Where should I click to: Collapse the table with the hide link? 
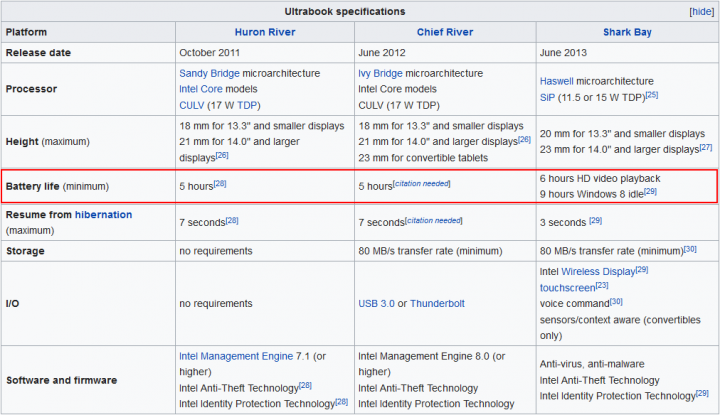click(702, 11)
